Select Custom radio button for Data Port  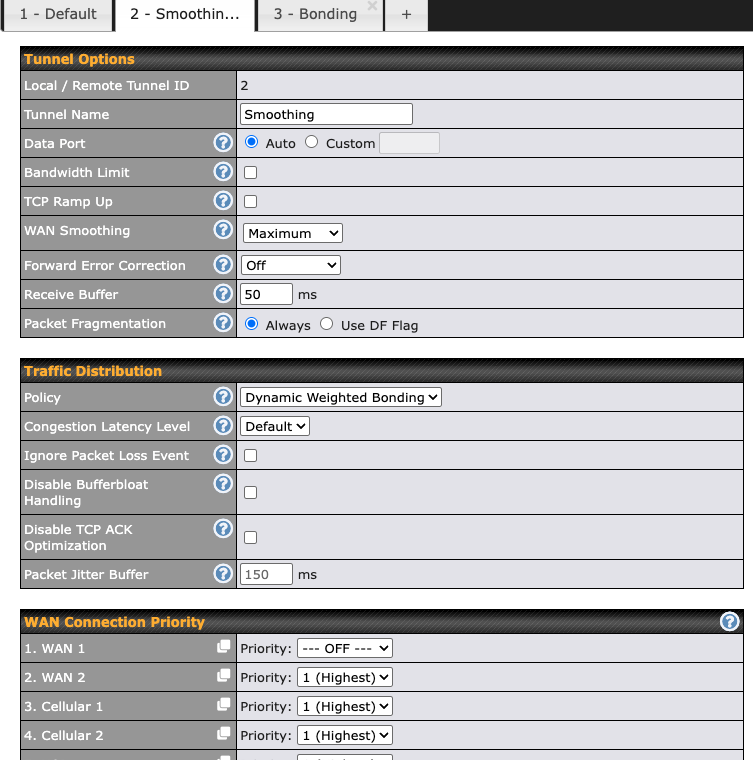(312, 142)
